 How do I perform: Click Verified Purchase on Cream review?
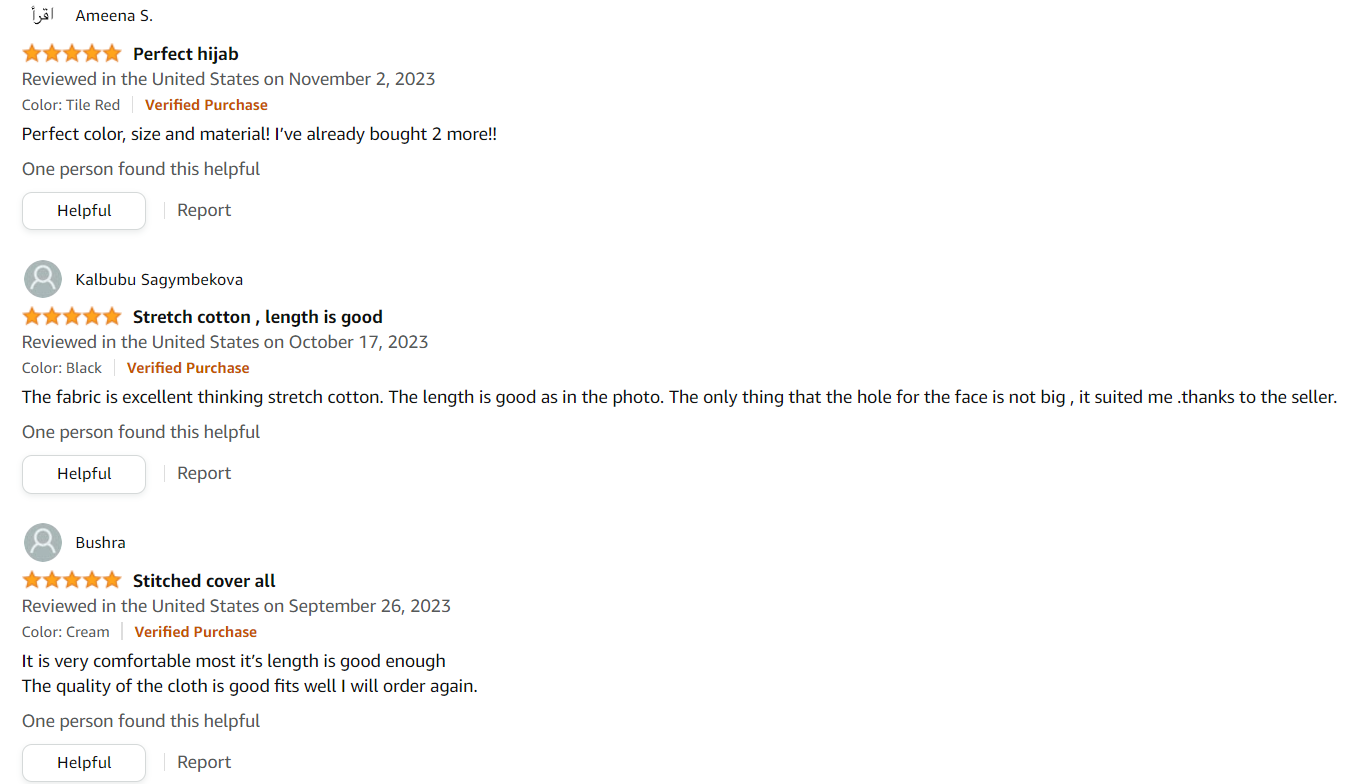point(196,632)
